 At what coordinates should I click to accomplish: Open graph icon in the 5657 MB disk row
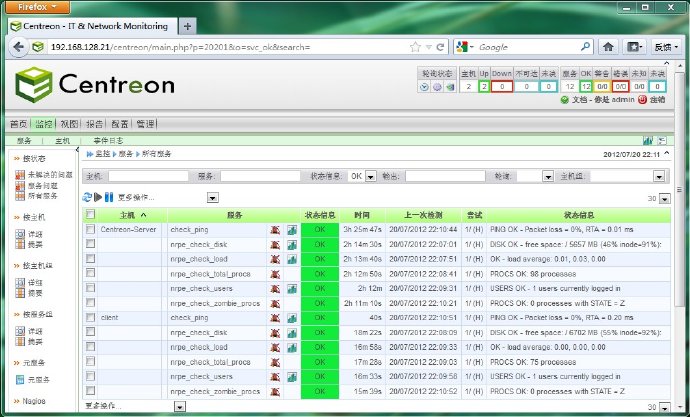tap(292, 245)
